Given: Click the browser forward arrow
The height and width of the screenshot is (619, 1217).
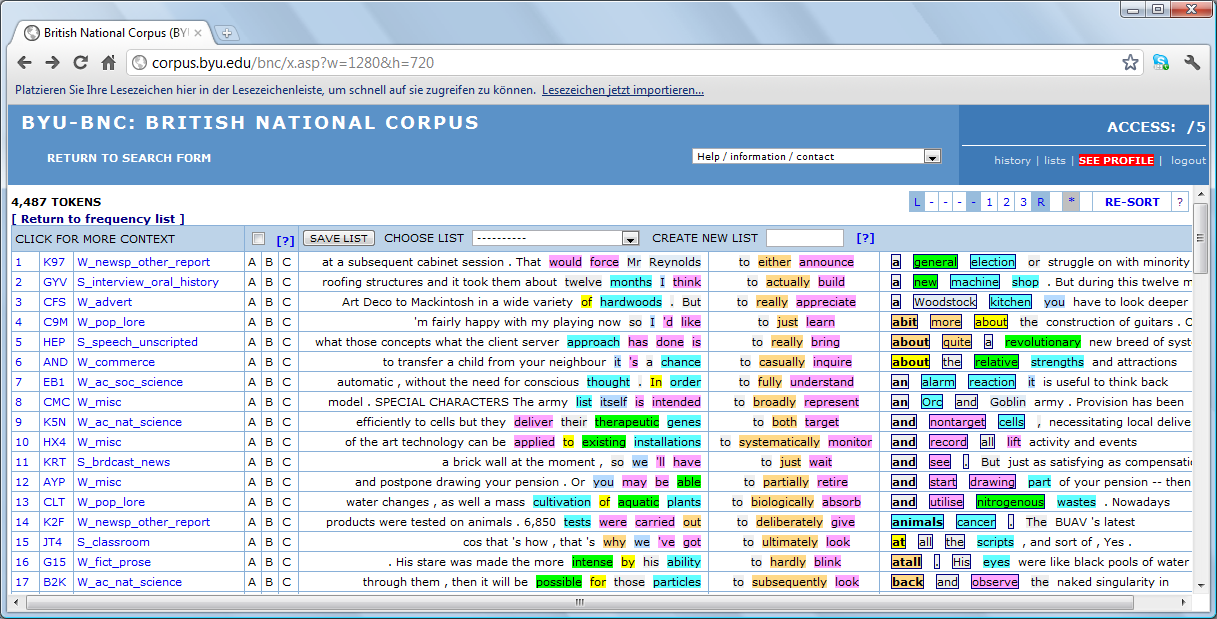Looking at the screenshot, I should pos(53,63).
